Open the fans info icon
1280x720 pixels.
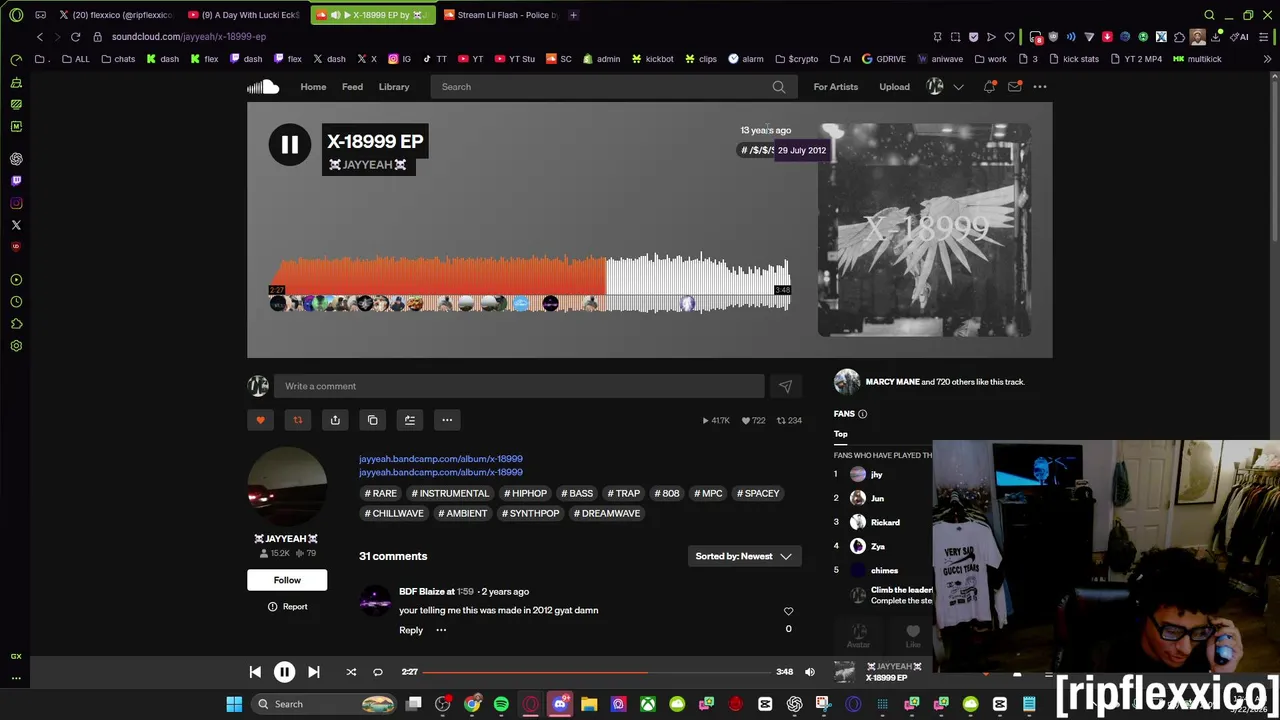coord(862,414)
